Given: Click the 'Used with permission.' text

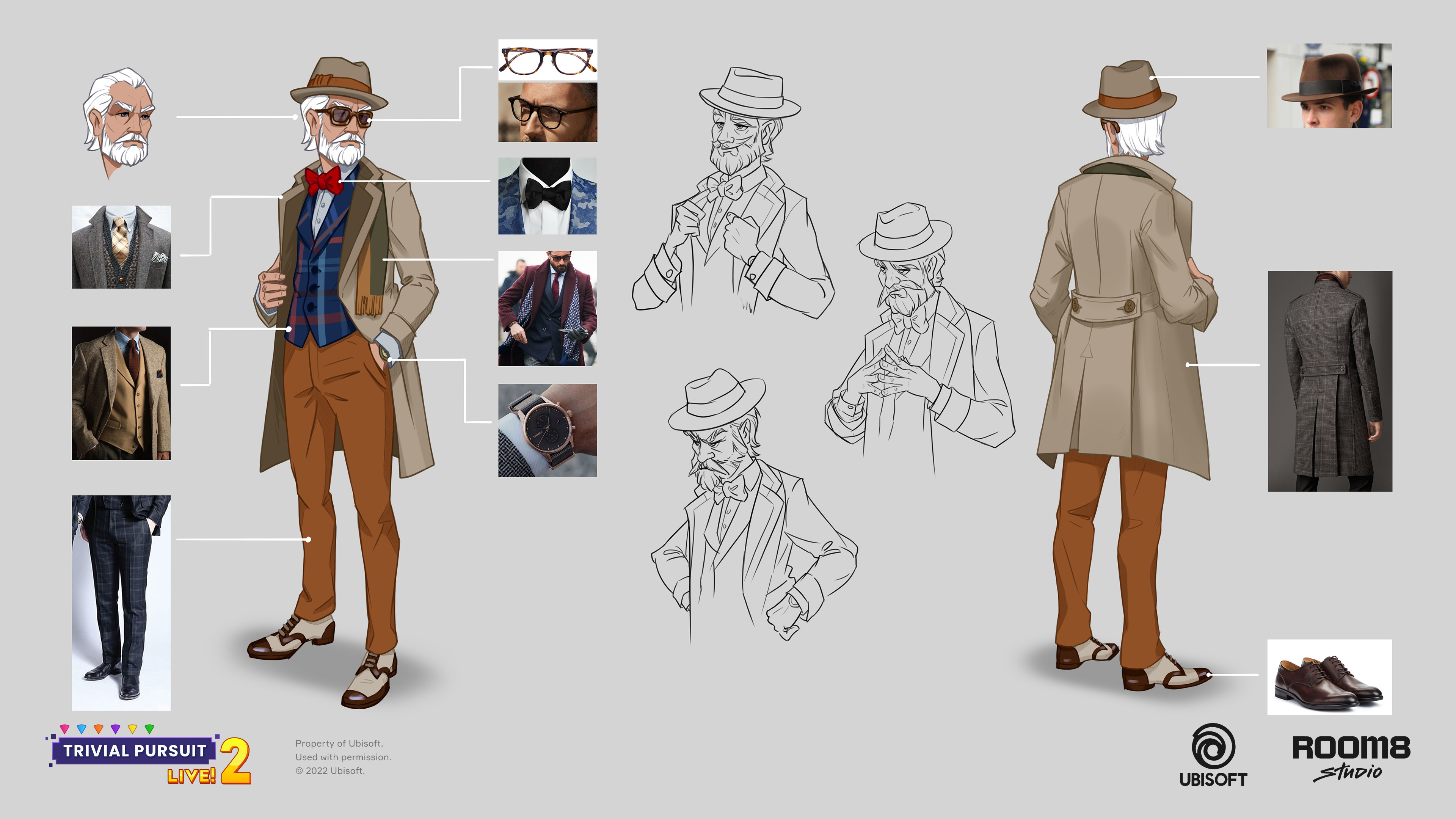Looking at the screenshot, I should coord(343,757).
